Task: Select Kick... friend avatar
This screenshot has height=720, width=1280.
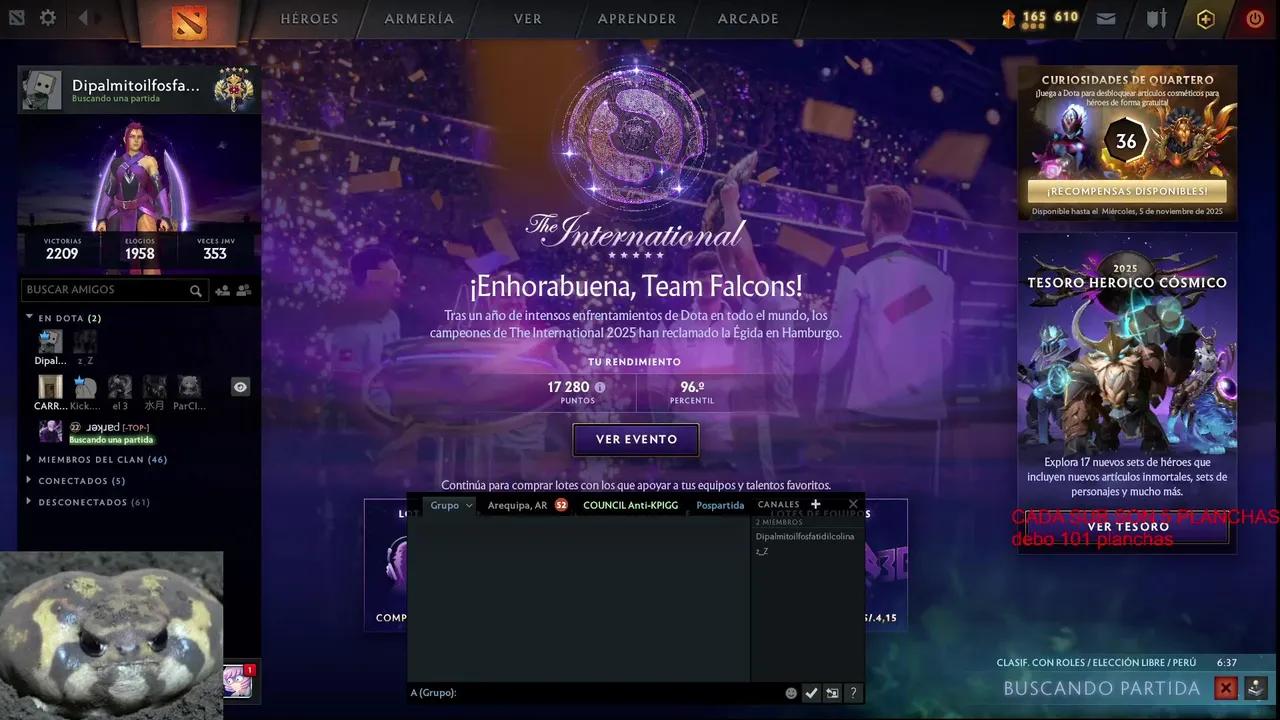Action: (85, 387)
